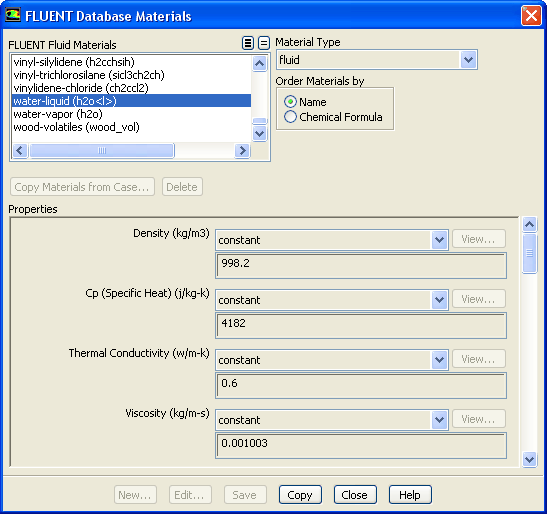Click the deselect-all materials list icon

coord(264,43)
